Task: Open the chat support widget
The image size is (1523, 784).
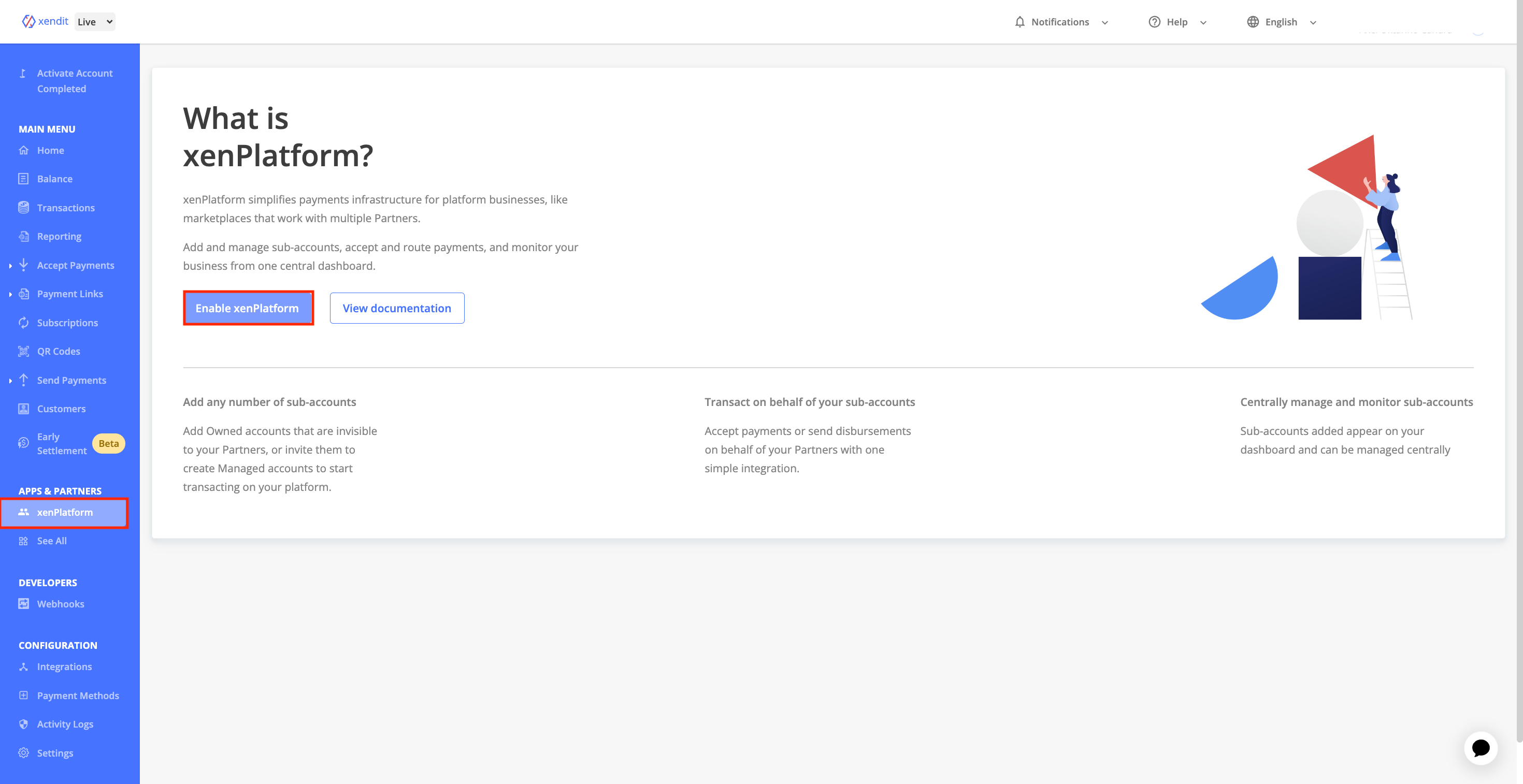Action: [1481, 747]
